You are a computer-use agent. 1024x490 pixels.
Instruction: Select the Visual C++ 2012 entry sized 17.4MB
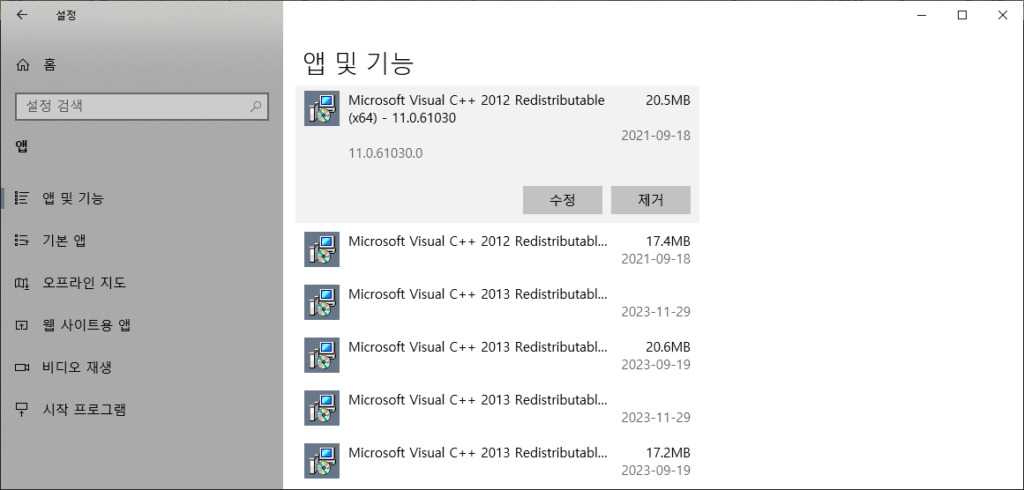coord(497,249)
